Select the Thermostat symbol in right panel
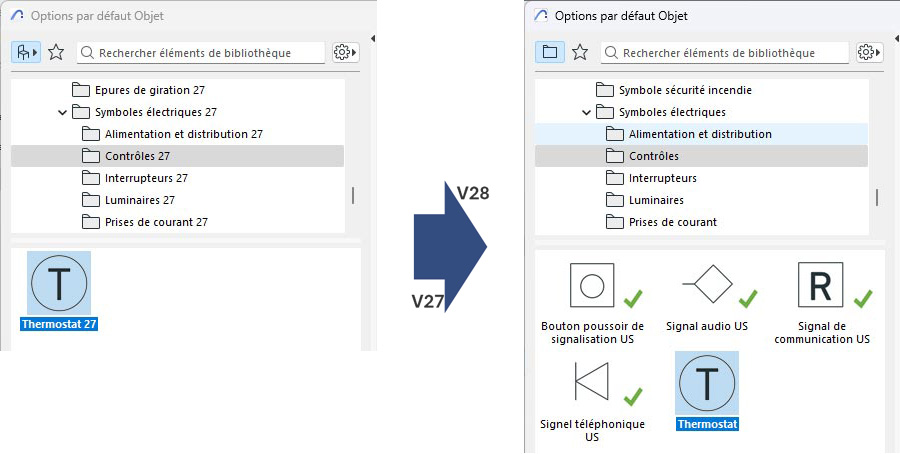The width and height of the screenshot is (900, 454). [707, 383]
